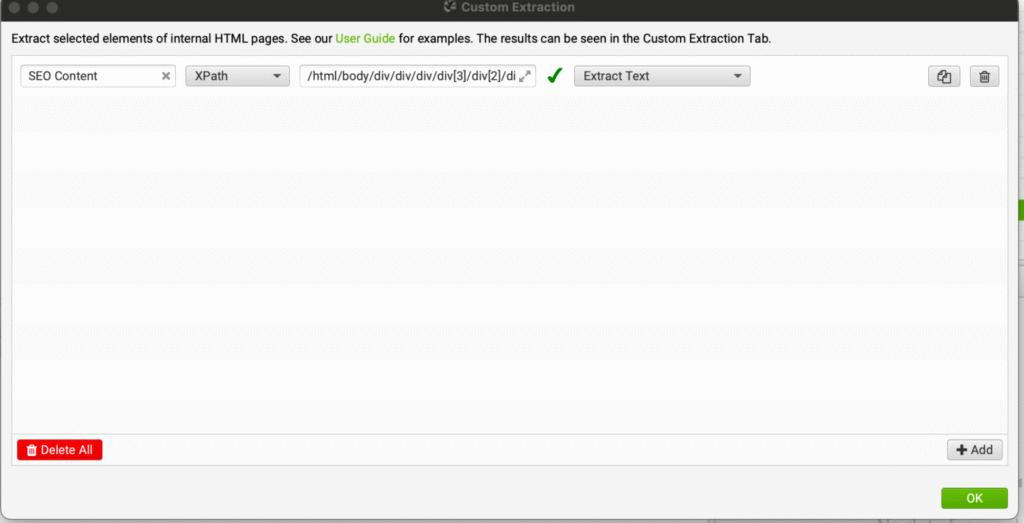Clear the SEO Content extractor name
Screen dimensions: 1024x523
[166, 76]
